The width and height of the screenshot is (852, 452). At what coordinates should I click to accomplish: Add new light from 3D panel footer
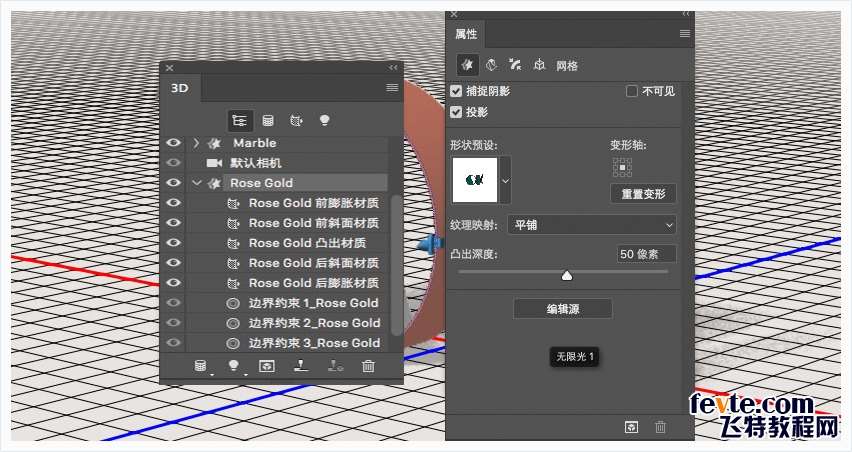click(234, 366)
